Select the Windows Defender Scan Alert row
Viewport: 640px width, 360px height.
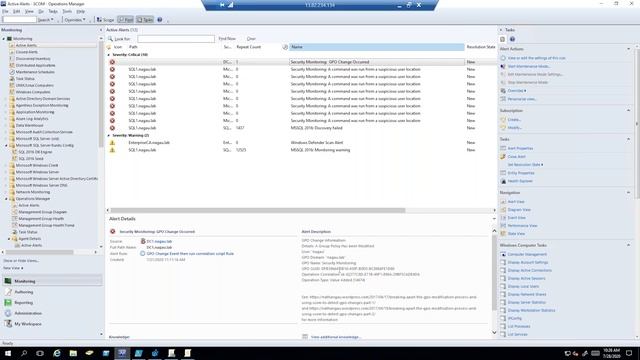[x=301, y=142]
